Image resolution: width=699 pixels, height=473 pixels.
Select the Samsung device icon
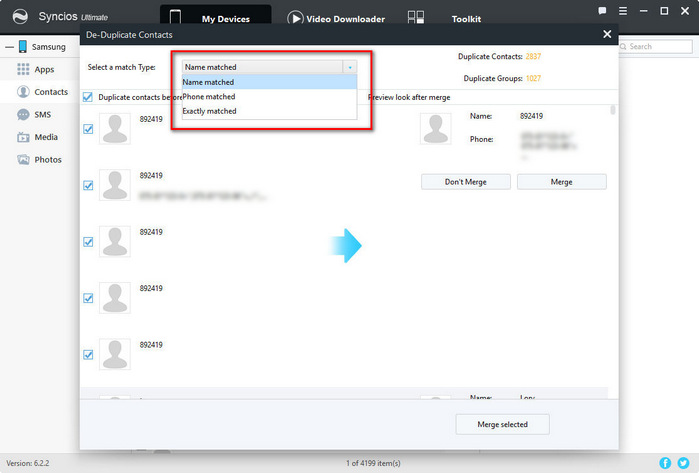coord(22,46)
